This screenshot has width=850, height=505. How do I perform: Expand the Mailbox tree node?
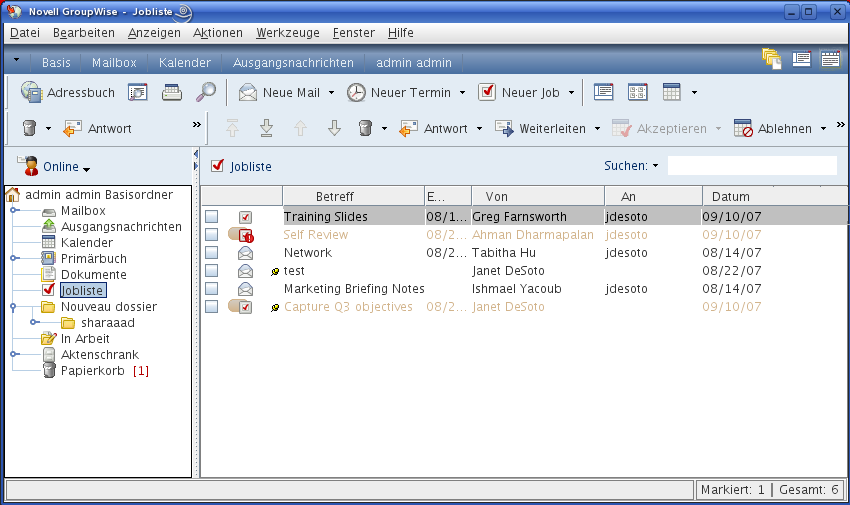tap(15, 210)
